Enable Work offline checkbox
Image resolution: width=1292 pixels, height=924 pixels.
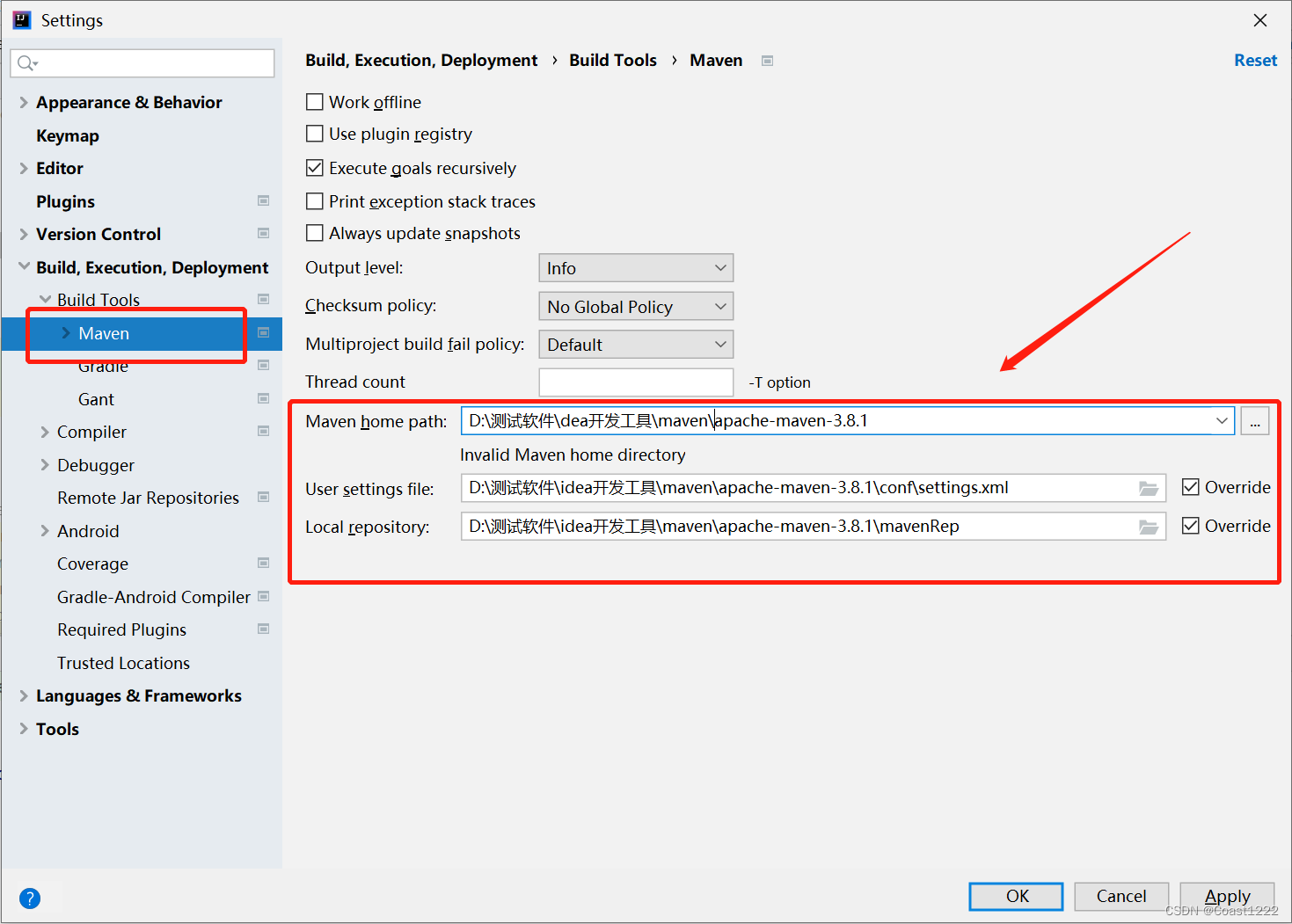click(x=314, y=102)
